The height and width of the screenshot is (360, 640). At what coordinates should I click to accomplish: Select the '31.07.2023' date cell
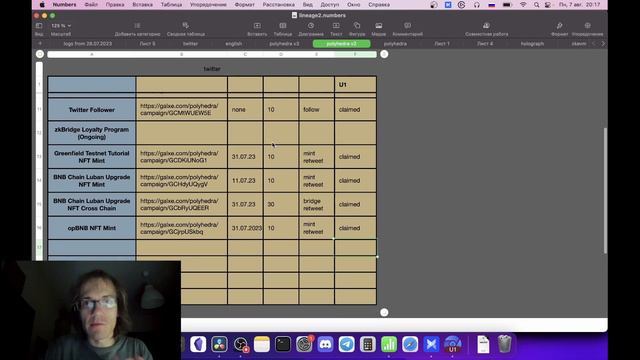pos(245,228)
